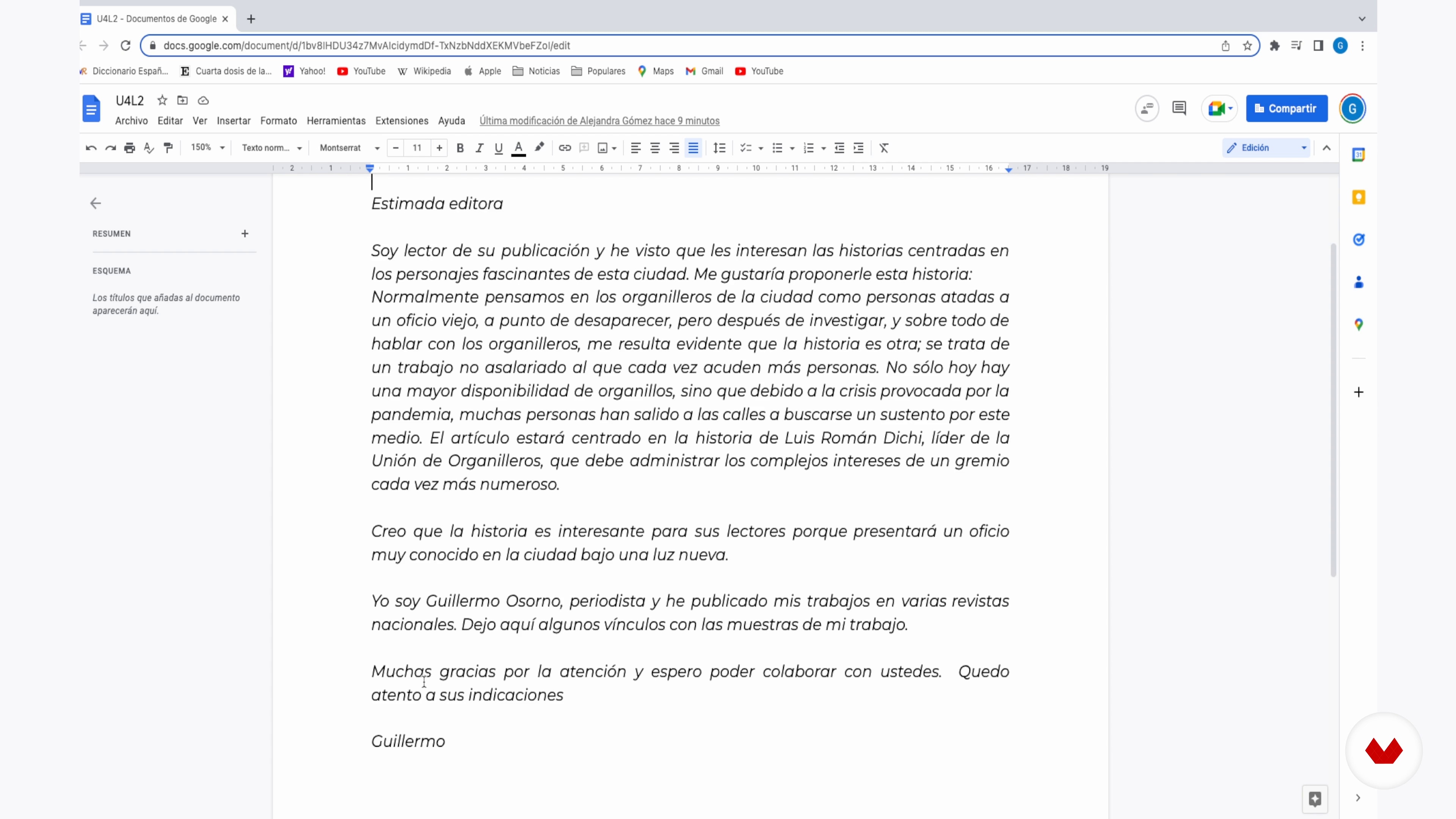Run spelling and grammar check icon
The height and width of the screenshot is (819, 1456).
coord(149,148)
